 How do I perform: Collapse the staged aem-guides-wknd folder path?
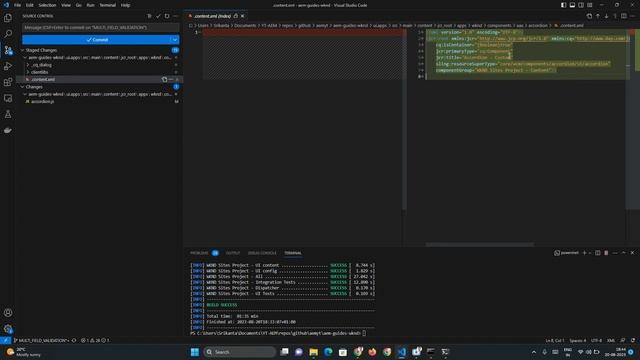pyautogui.click(x=25, y=58)
